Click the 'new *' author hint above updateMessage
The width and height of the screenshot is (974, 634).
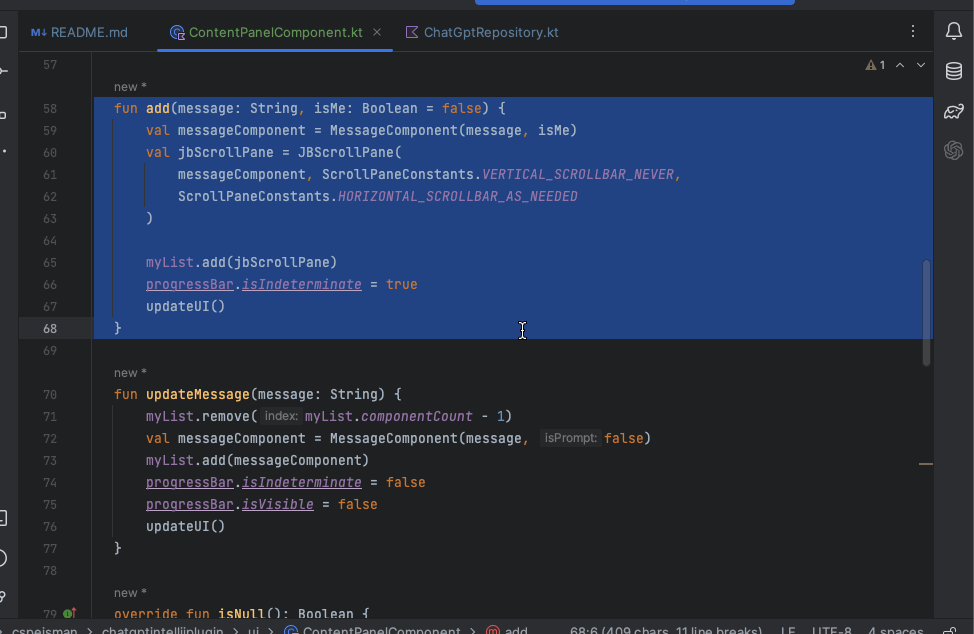point(130,373)
